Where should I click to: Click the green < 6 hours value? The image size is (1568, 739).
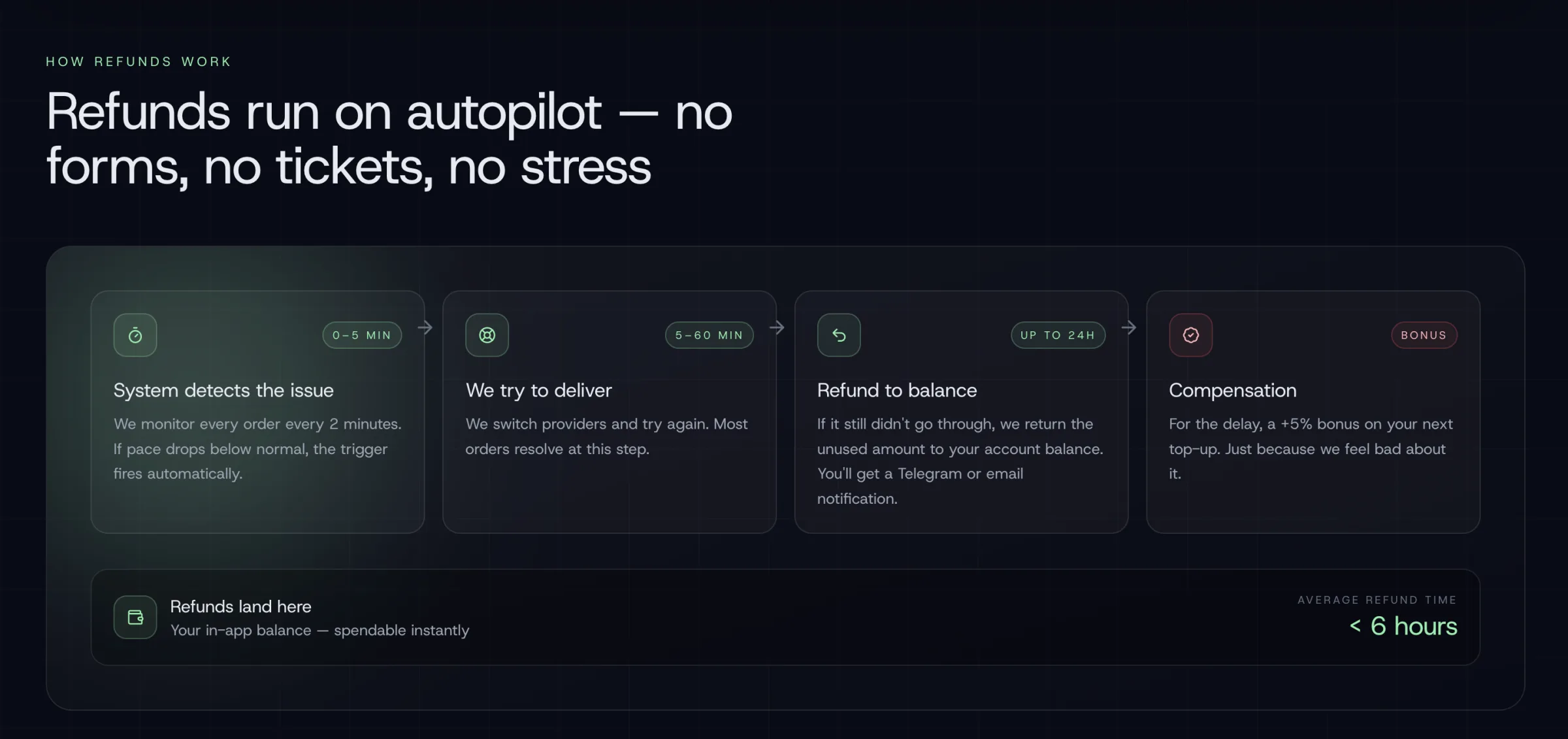[1403, 626]
